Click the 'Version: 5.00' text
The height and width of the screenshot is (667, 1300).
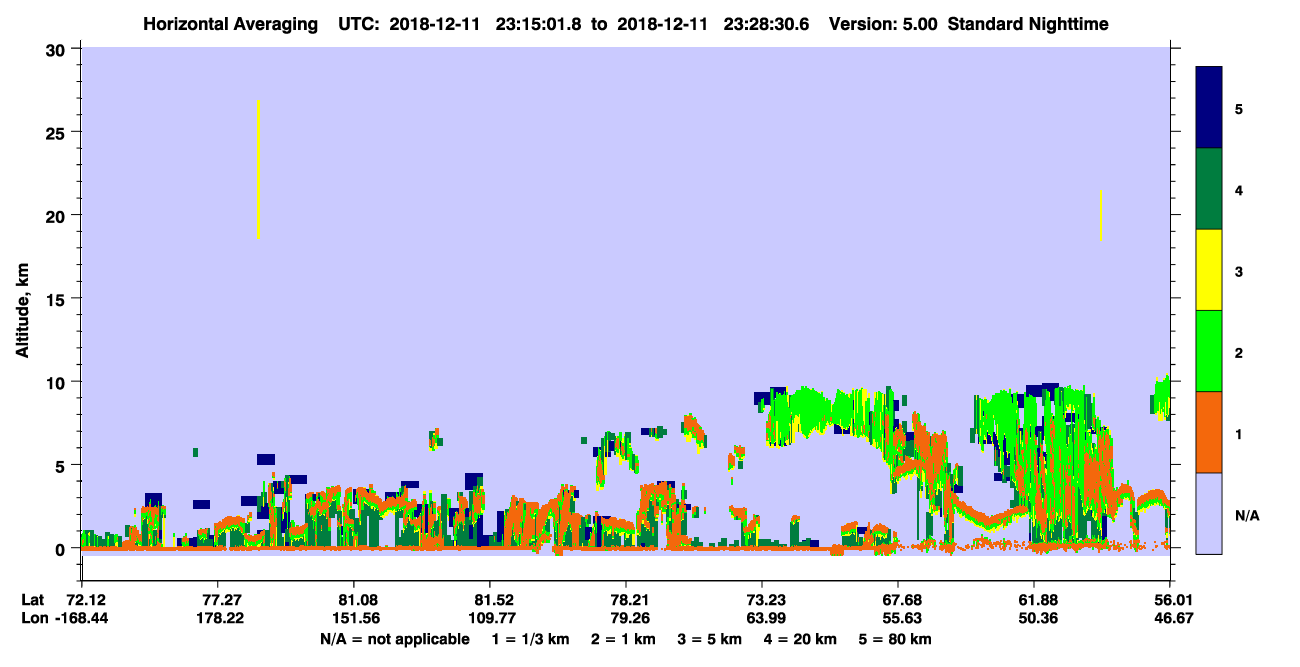point(883,24)
